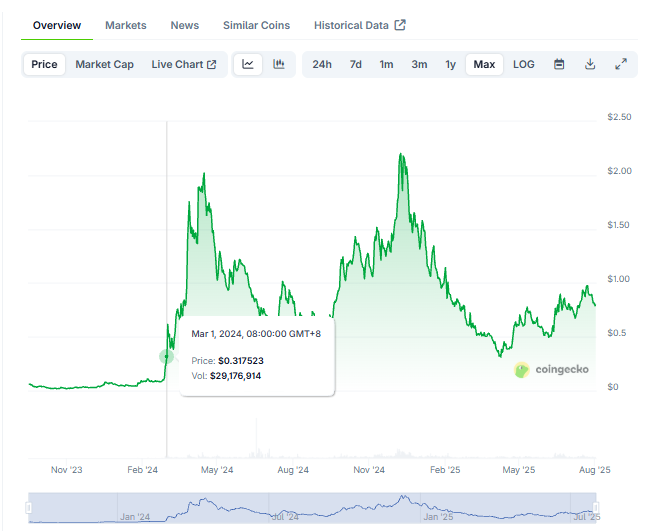Viewport: 667px width, 531px height.
Task: Switch to the Markets tab
Action: [125, 26]
